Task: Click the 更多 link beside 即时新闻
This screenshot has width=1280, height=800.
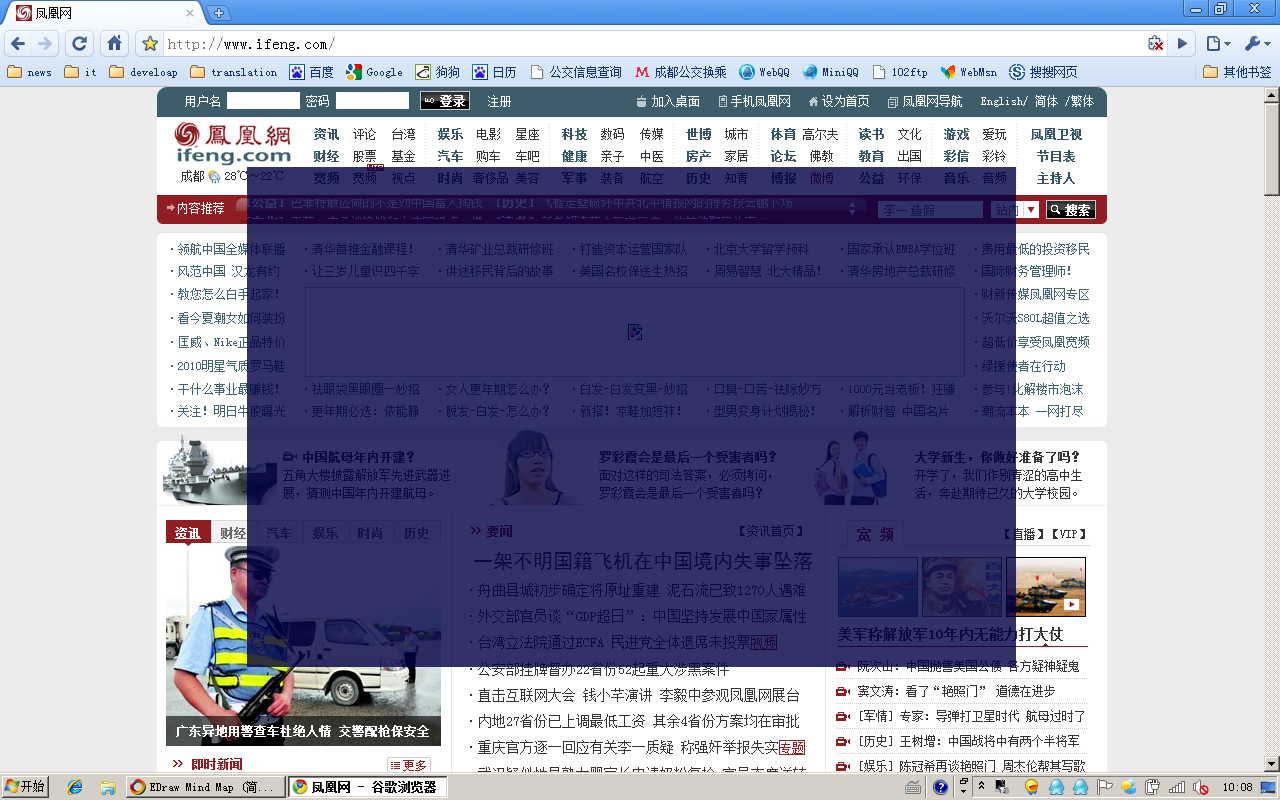Action: coord(409,765)
